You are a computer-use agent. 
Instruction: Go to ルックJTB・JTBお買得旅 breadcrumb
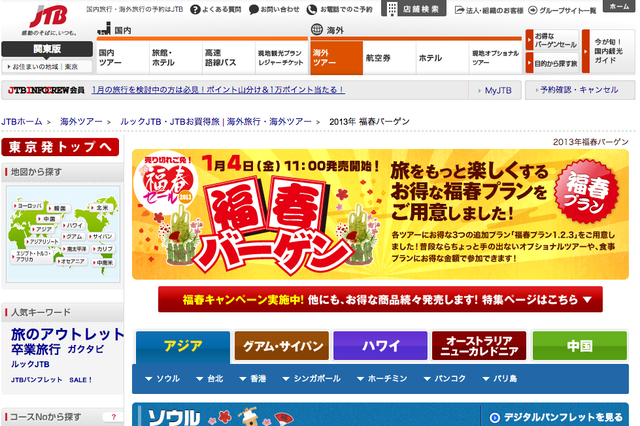(x=216, y=122)
